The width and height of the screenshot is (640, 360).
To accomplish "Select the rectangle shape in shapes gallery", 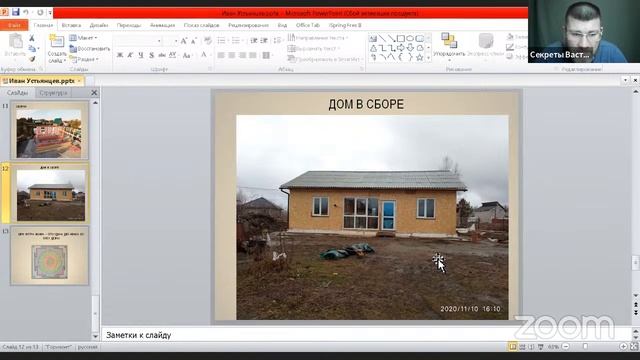I will coord(401,38).
